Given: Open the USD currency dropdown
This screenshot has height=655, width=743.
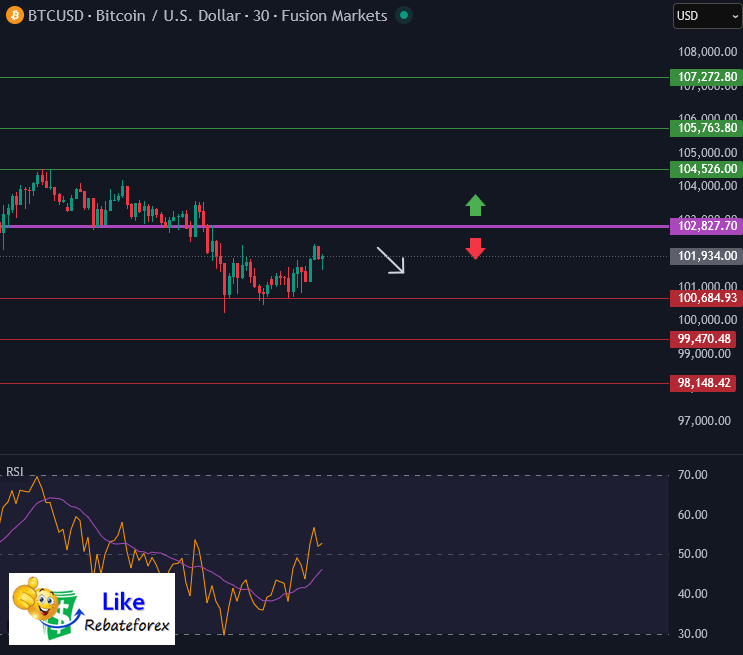Looking at the screenshot, I should tap(707, 16).
